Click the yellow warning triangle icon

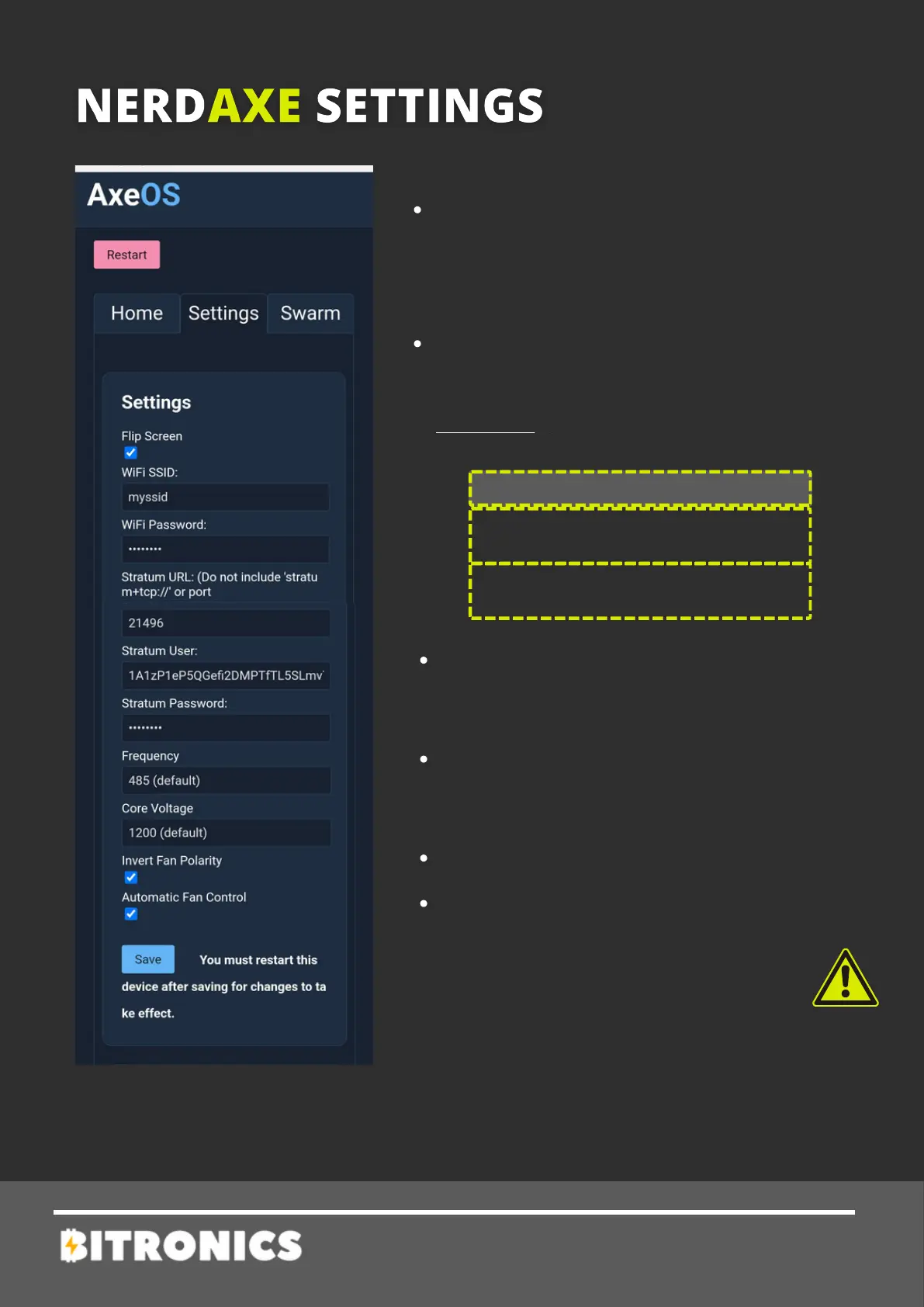(846, 978)
